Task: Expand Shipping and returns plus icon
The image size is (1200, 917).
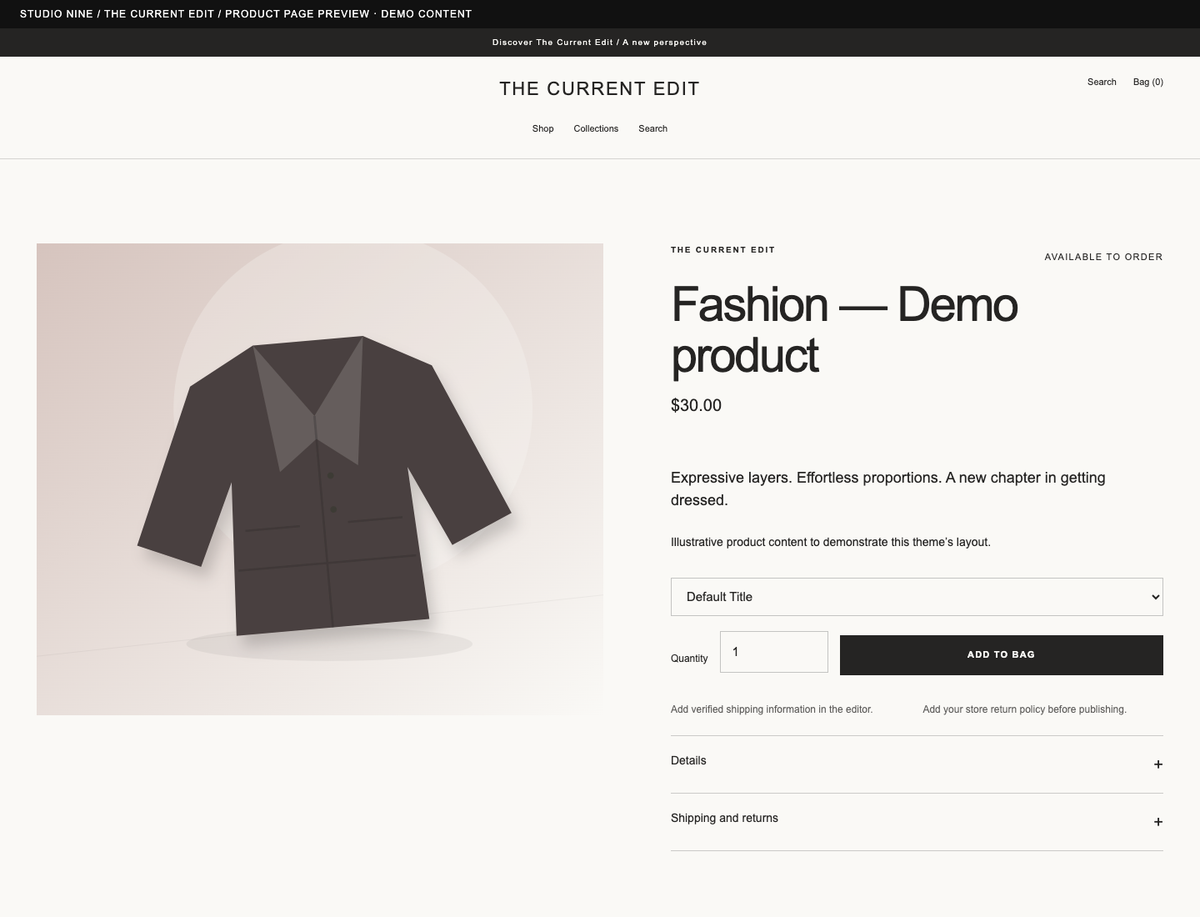Action: 1158,822
